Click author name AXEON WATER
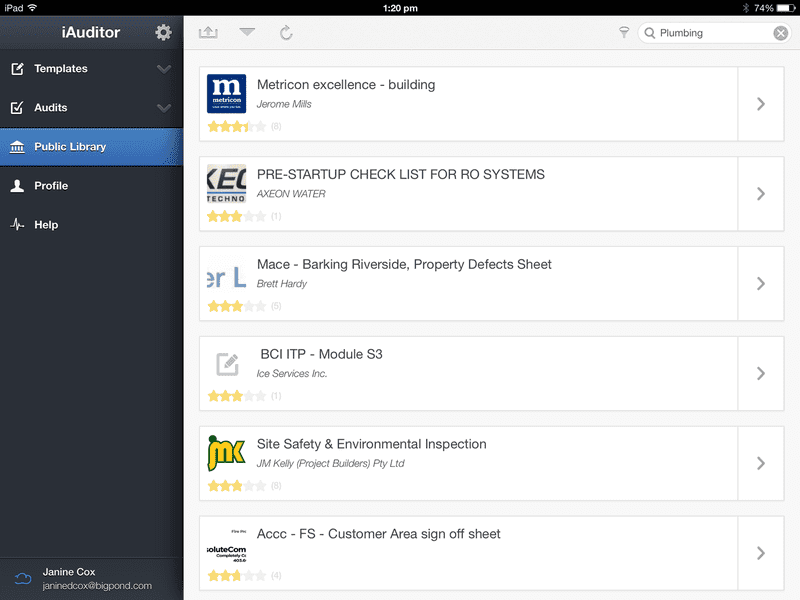Screen dimensions: 800x600 pyautogui.click(x=291, y=194)
